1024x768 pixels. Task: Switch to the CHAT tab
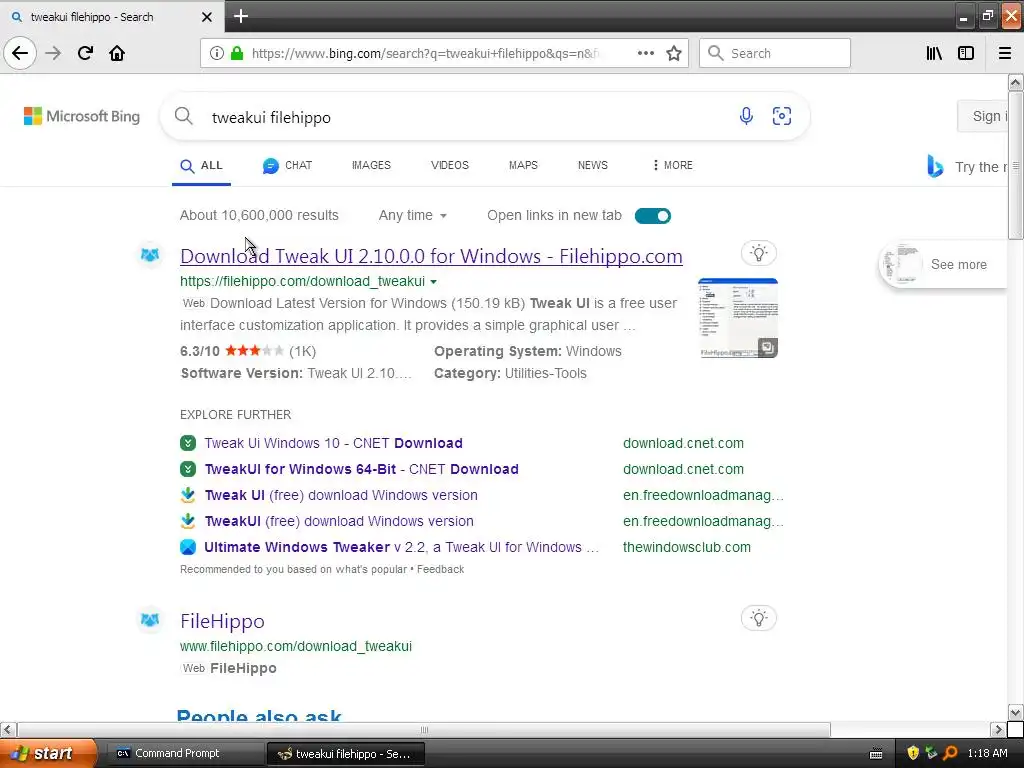[287, 166]
